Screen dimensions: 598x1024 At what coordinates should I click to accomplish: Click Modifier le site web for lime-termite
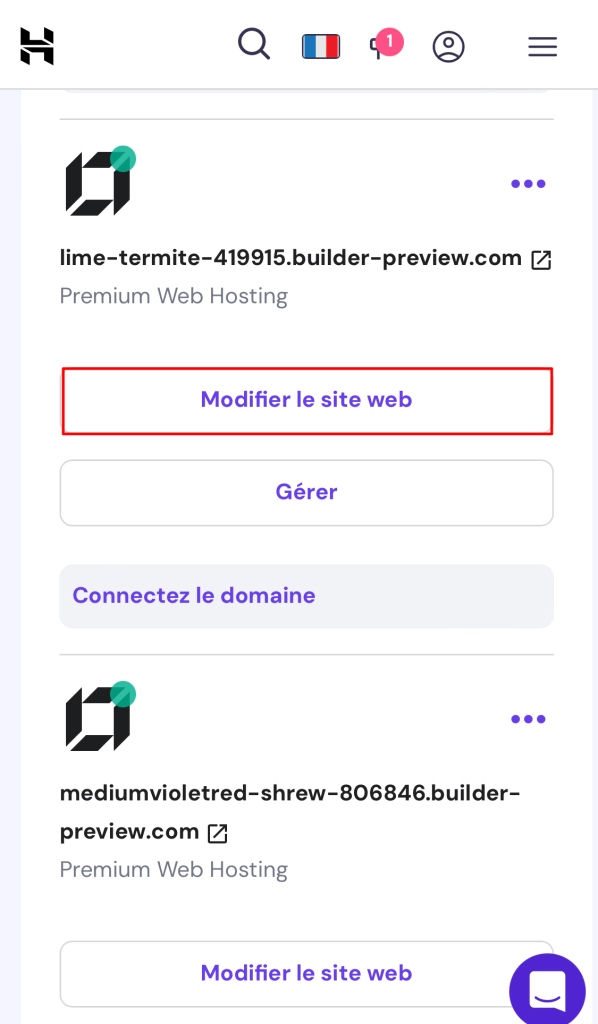[x=307, y=400]
